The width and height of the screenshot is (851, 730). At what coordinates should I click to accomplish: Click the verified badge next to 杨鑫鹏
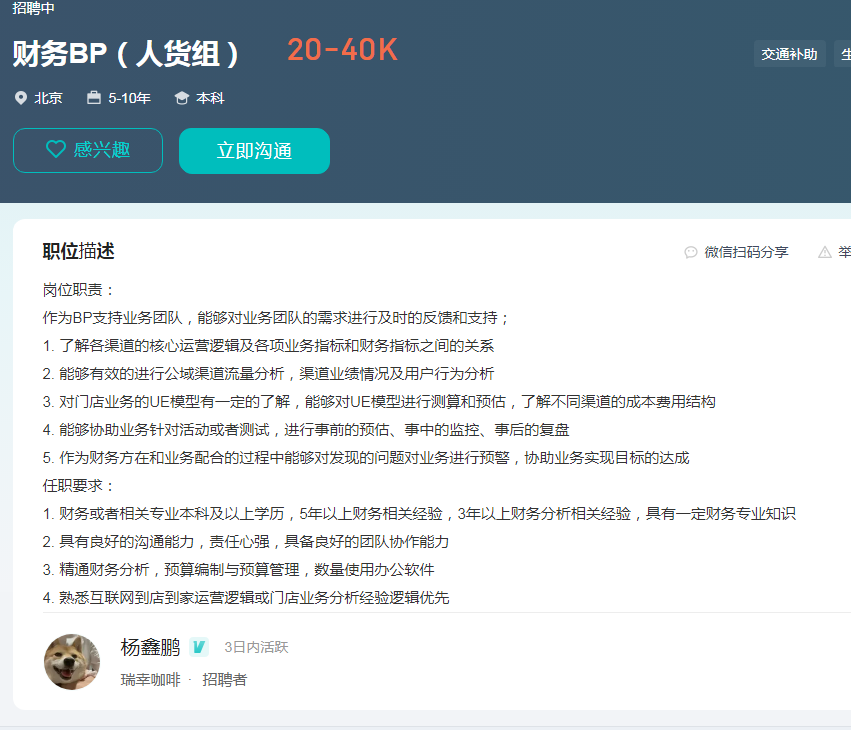(x=199, y=647)
